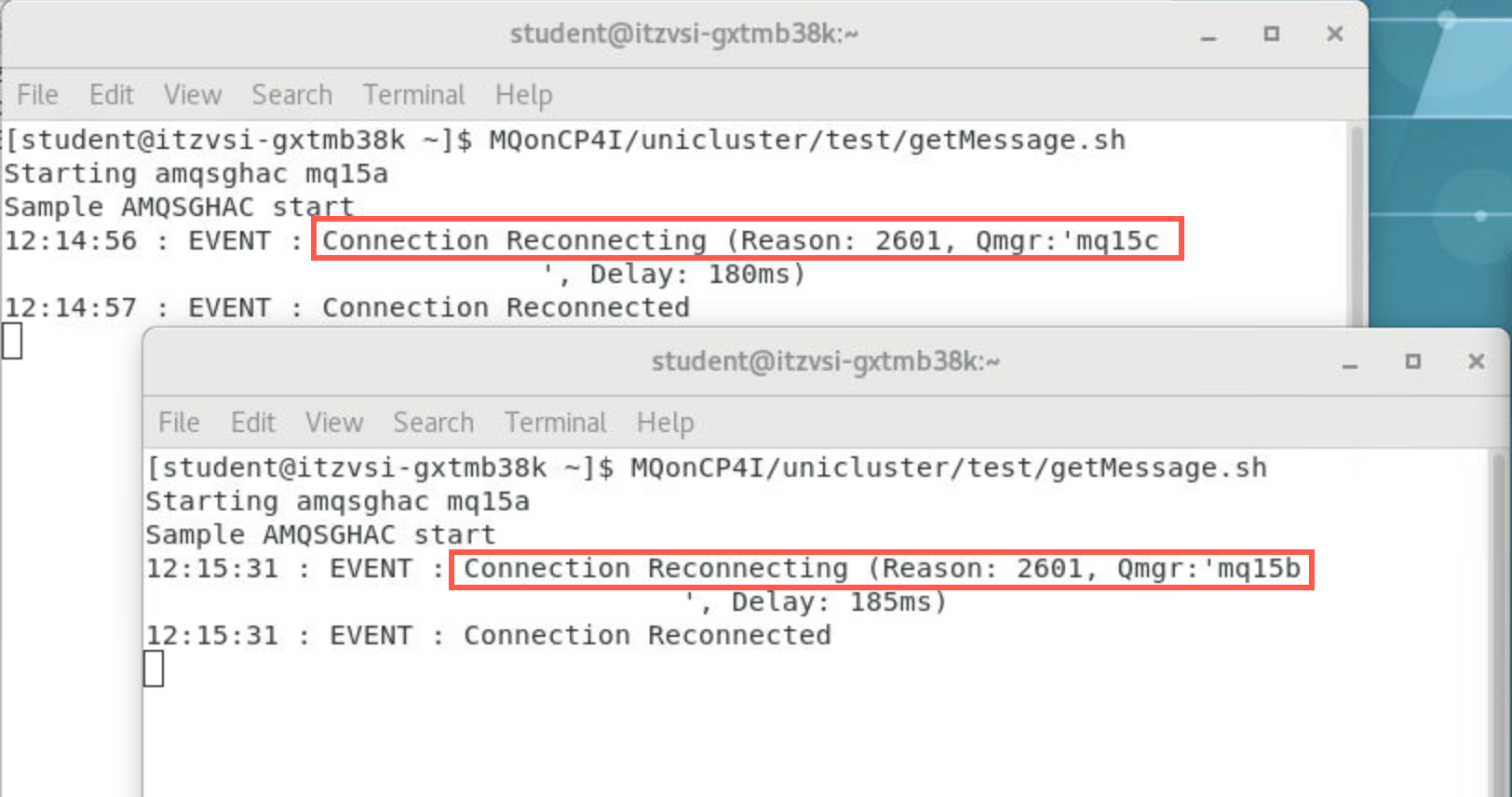Viewport: 1512px width, 797px height.
Task: Maximize the back terminal window
Action: [1272, 34]
